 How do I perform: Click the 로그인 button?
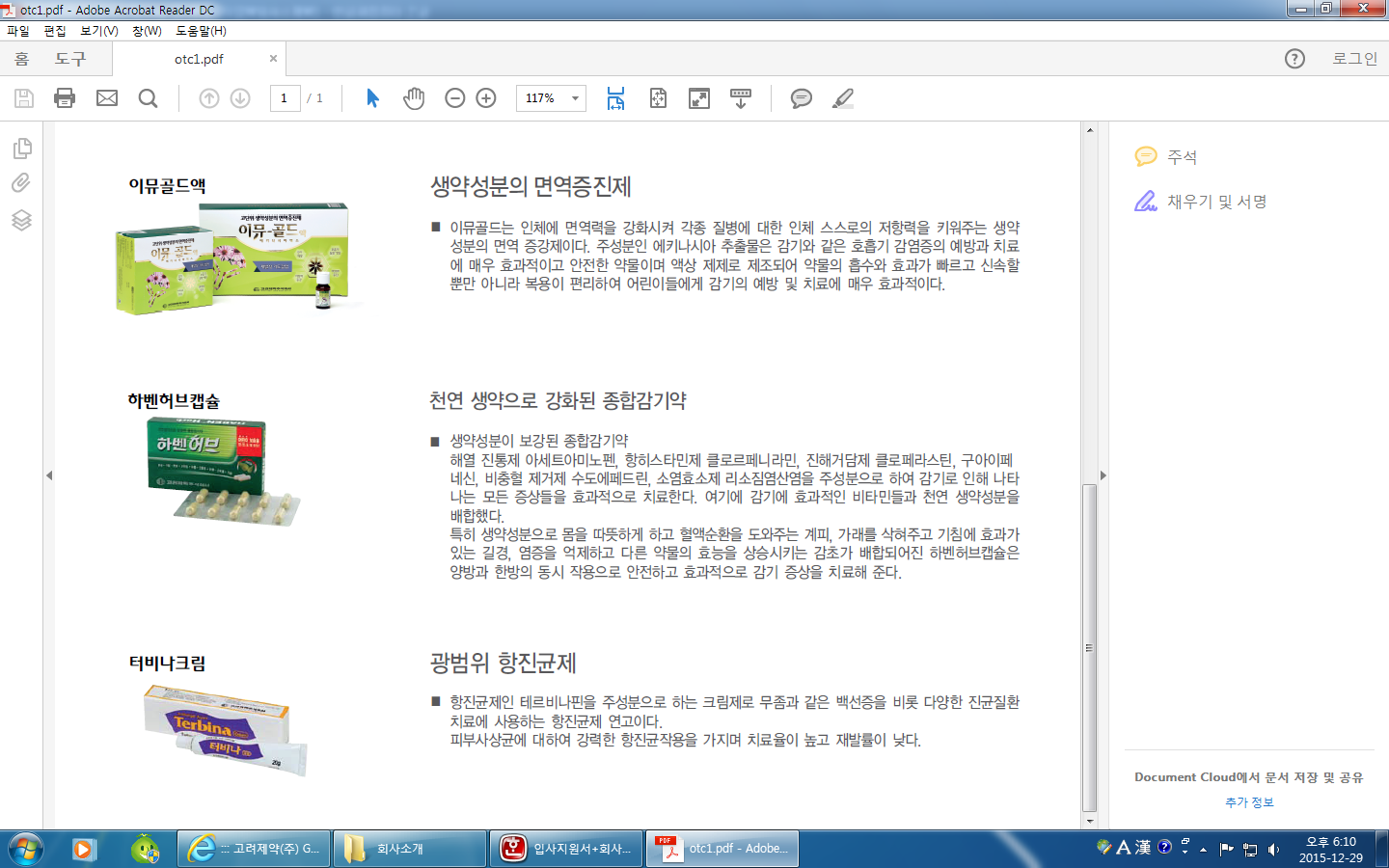pos(1354,59)
